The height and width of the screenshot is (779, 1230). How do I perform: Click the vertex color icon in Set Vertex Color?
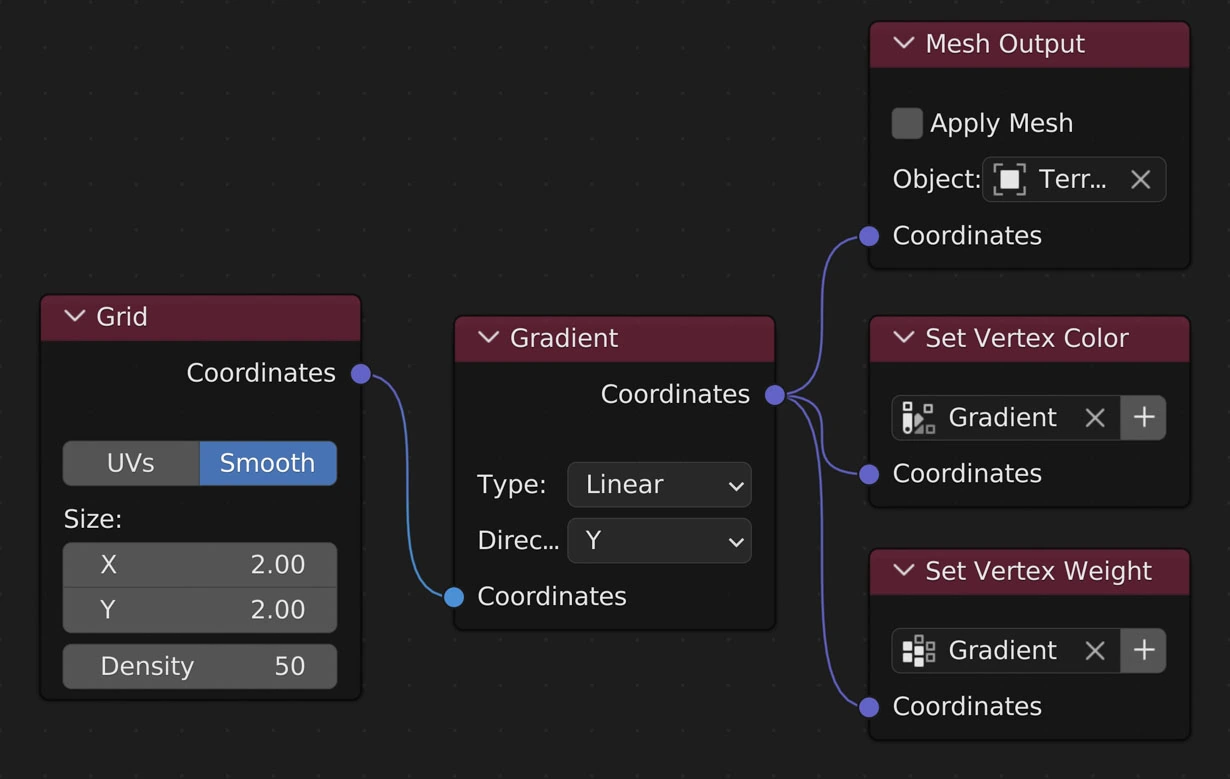918,418
